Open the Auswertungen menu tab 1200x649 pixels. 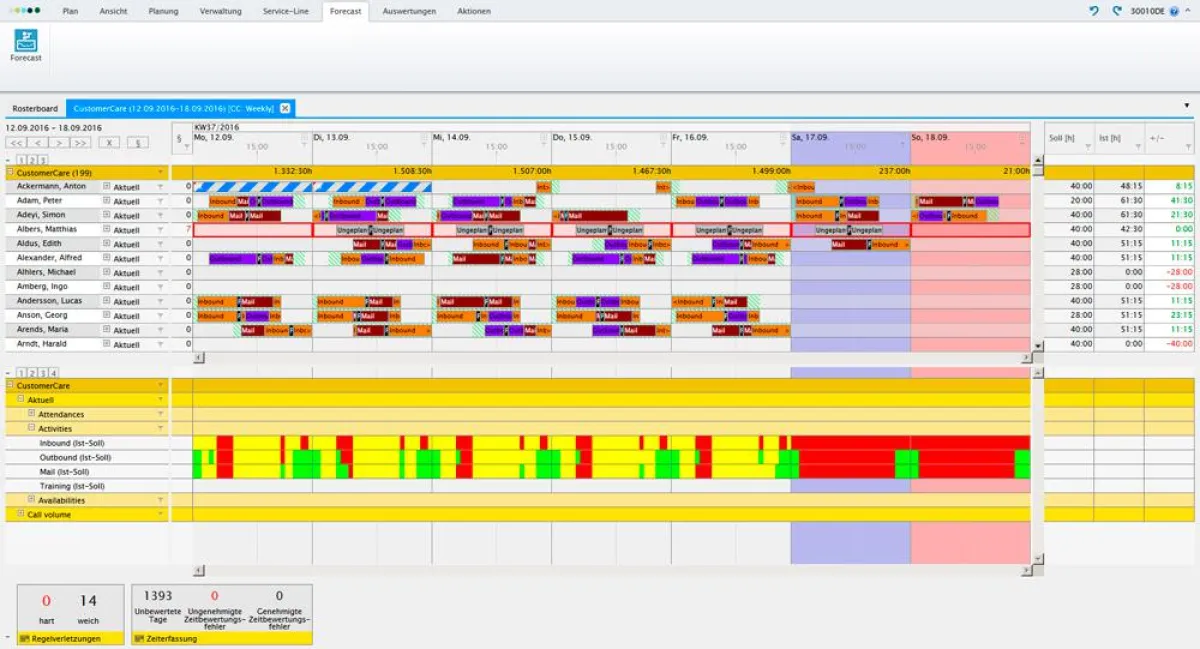pos(408,11)
